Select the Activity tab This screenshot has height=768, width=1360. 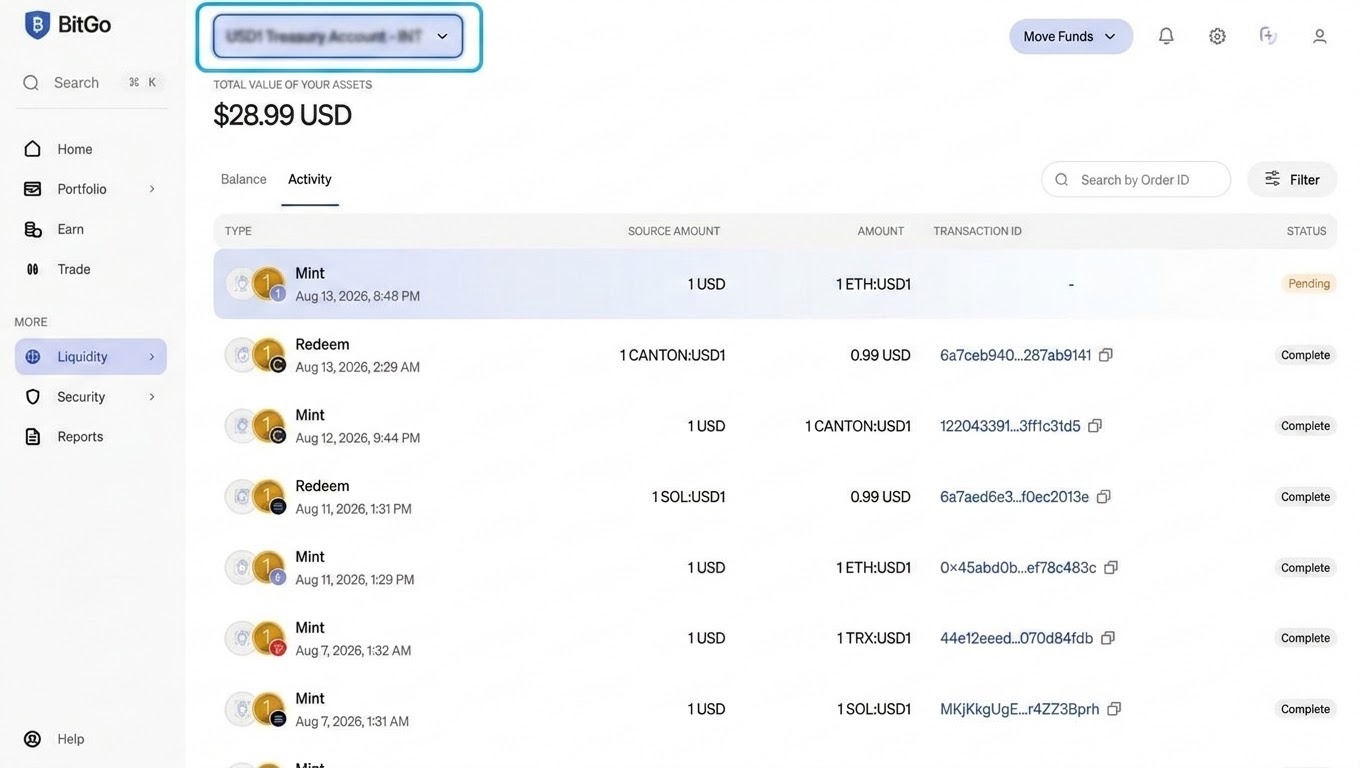(310, 179)
